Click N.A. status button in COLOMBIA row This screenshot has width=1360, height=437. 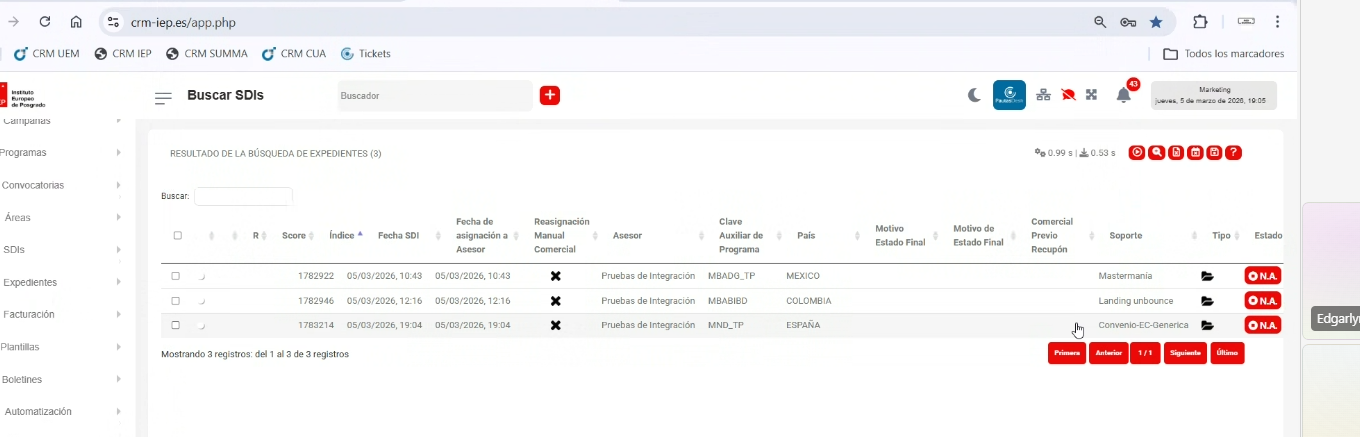click(x=1262, y=300)
